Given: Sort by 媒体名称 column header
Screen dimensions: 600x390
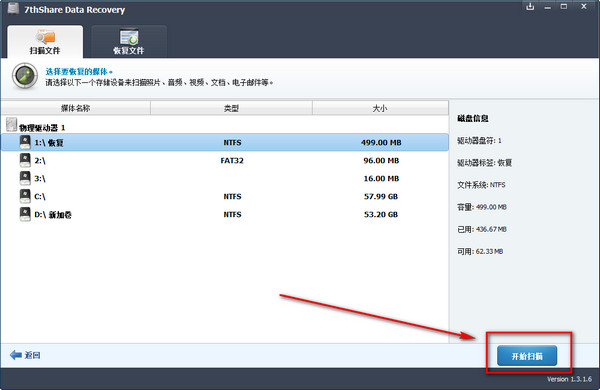Looking at the screenshot, I should click(x=75, y=108).
